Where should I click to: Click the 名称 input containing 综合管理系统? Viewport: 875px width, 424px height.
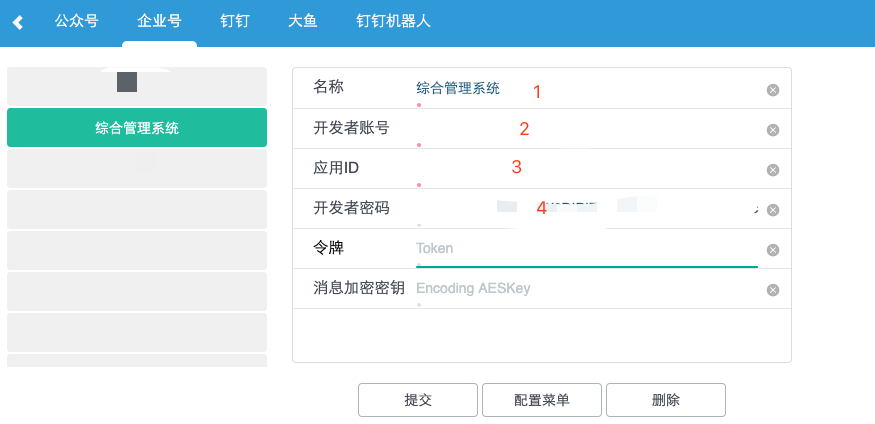point(585,89)
